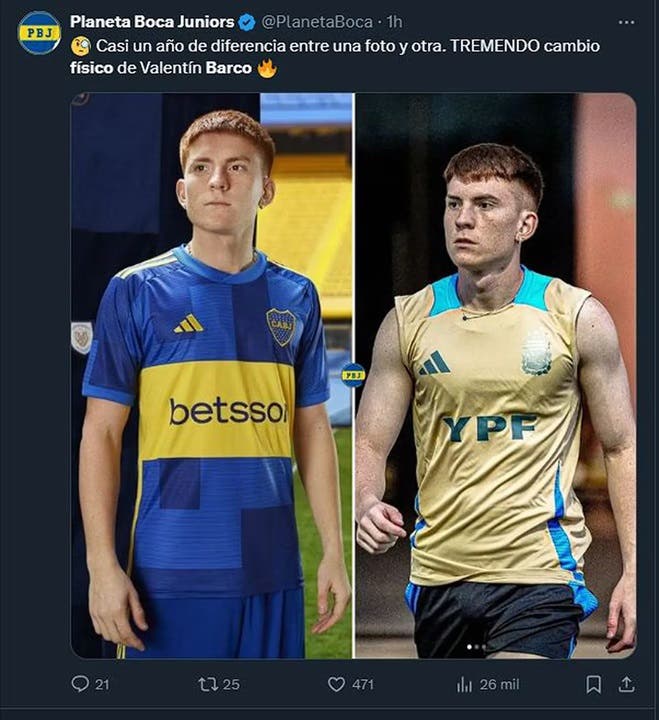The height and width of the screenshot is (720, 659).
Task: Click the reply speech bubble icon
Action: 80,684
